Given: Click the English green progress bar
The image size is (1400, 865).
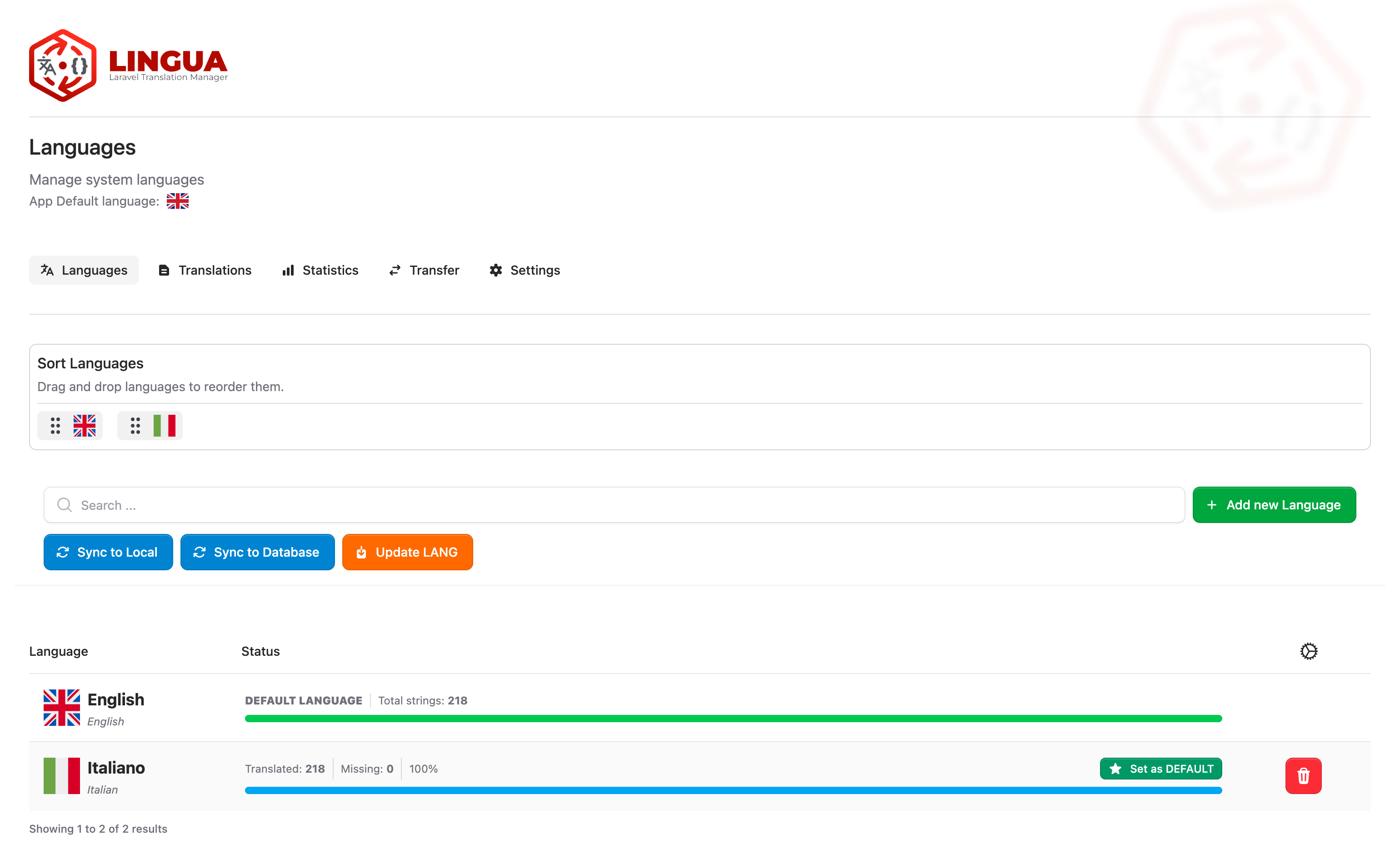Looking at the screenshot, I should [734, 719].
